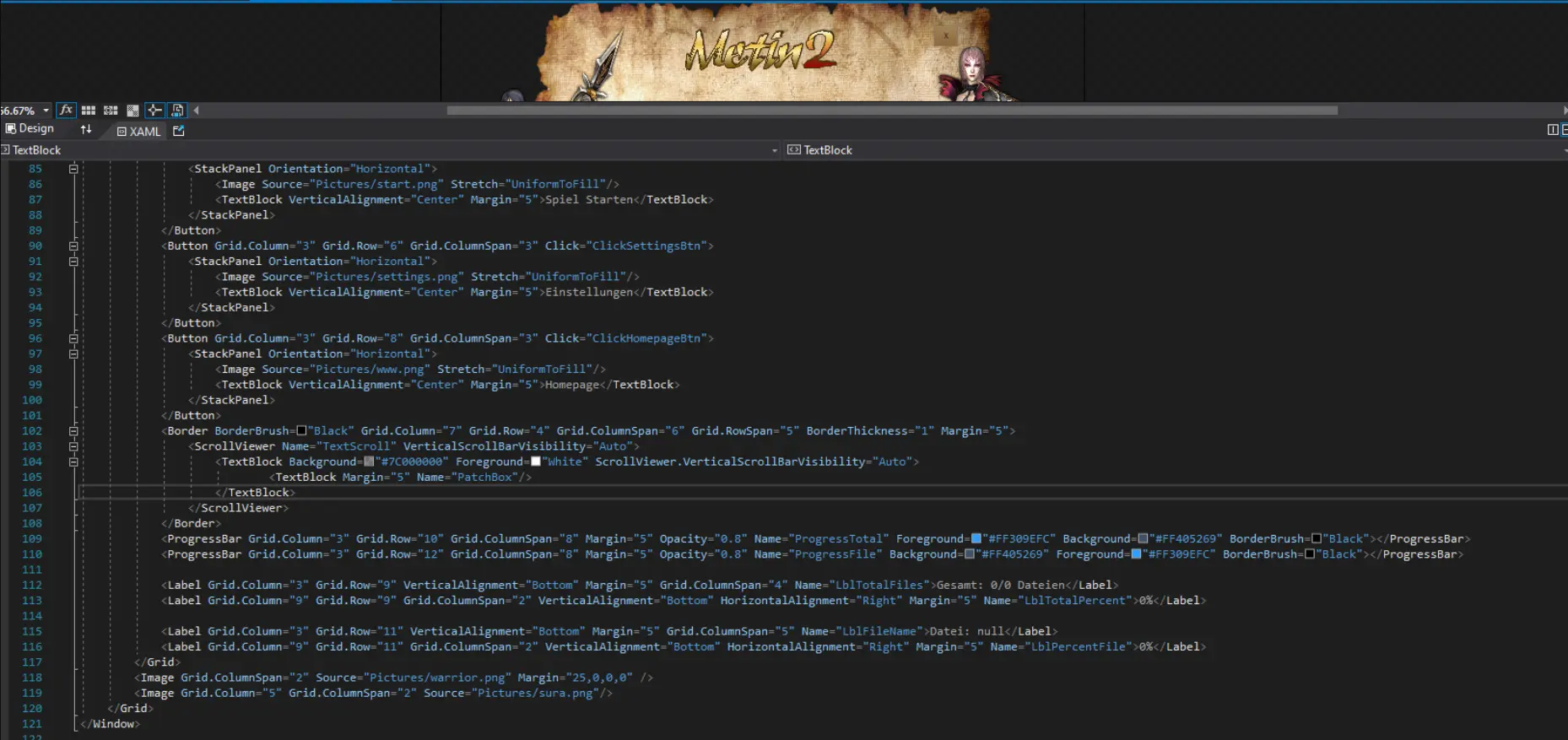Pop out the XAML editor window
The image size is (1568, 740).
[179, 131]
